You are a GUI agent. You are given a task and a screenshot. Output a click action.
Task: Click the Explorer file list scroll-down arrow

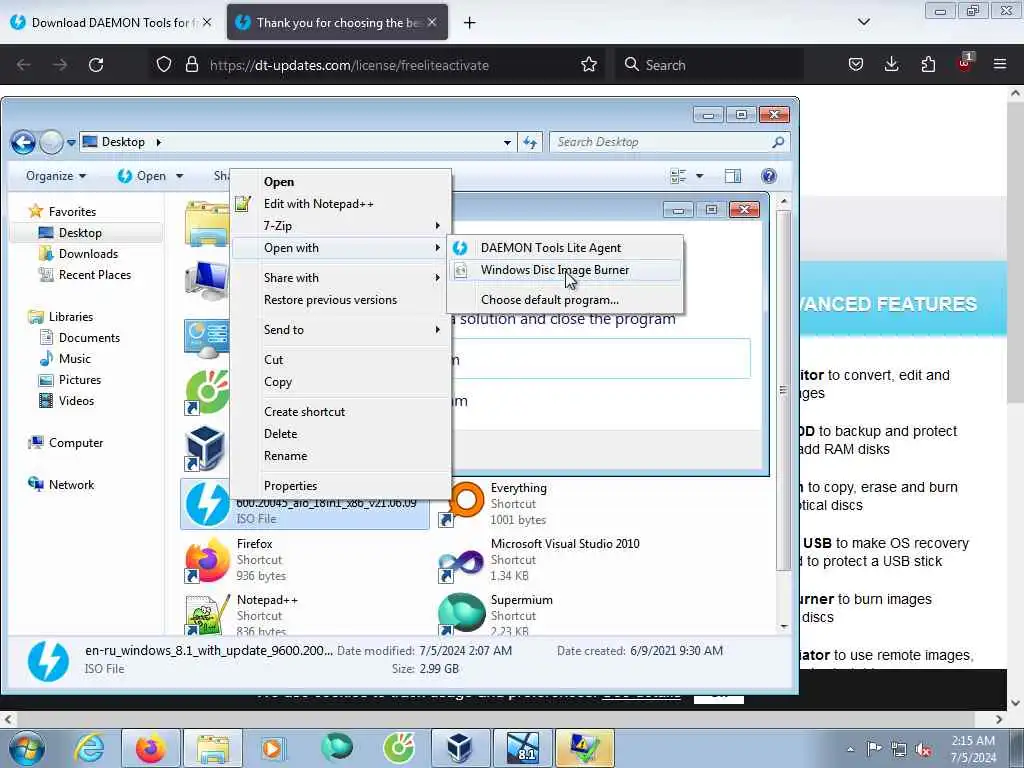coord(784,626)
